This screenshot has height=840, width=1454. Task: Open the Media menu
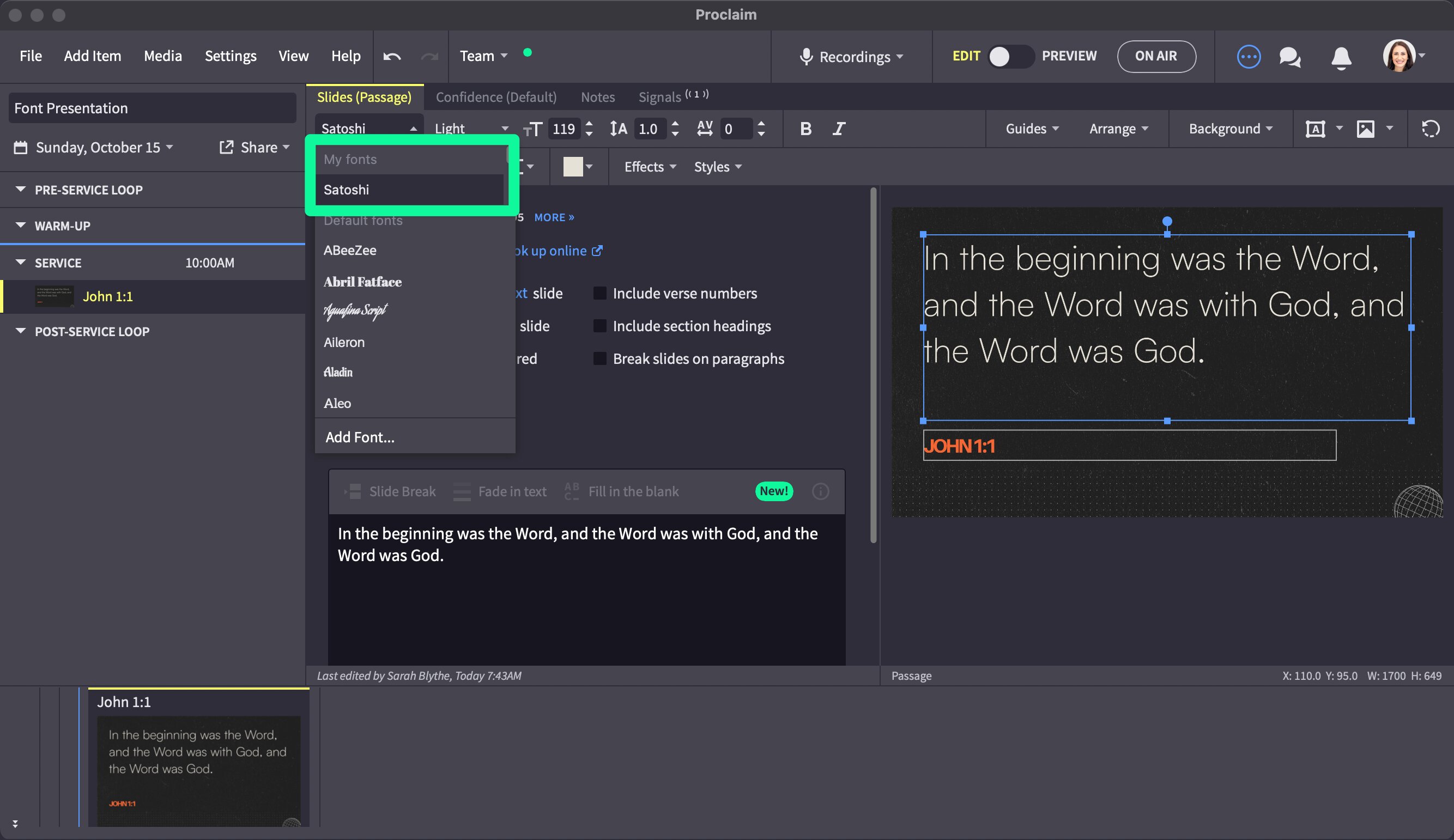[x=163, y=56]
